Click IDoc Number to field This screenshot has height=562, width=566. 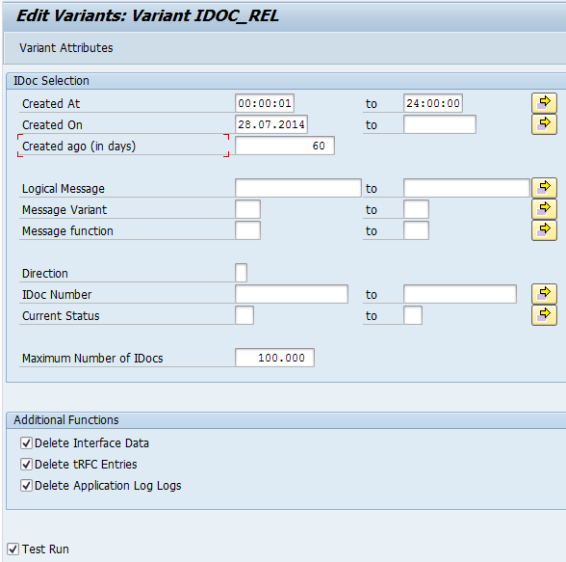coord(460,294)
